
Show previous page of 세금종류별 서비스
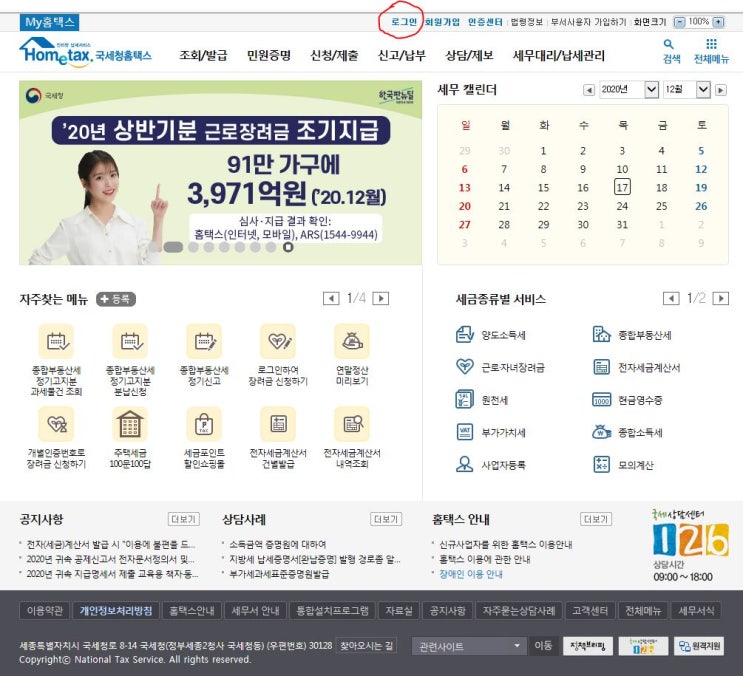coord(671,298)
